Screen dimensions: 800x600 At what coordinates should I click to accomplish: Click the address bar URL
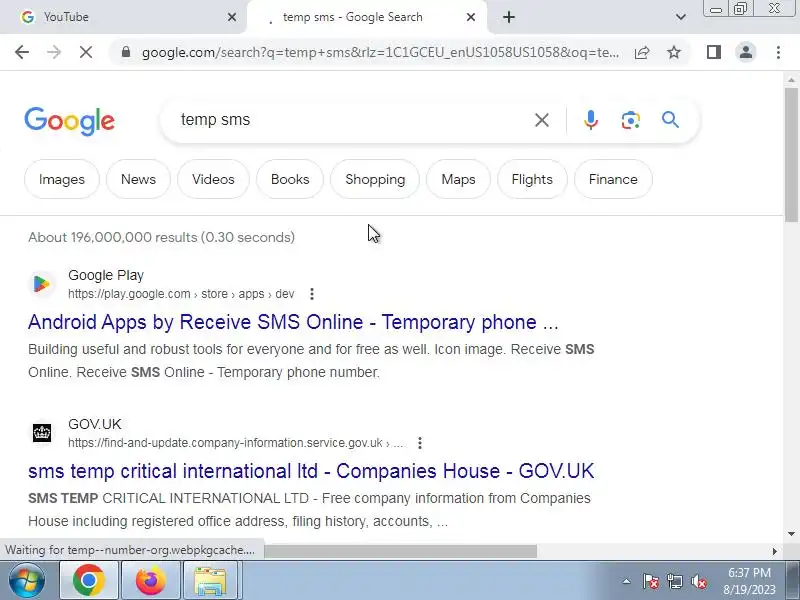coord(381,52)
